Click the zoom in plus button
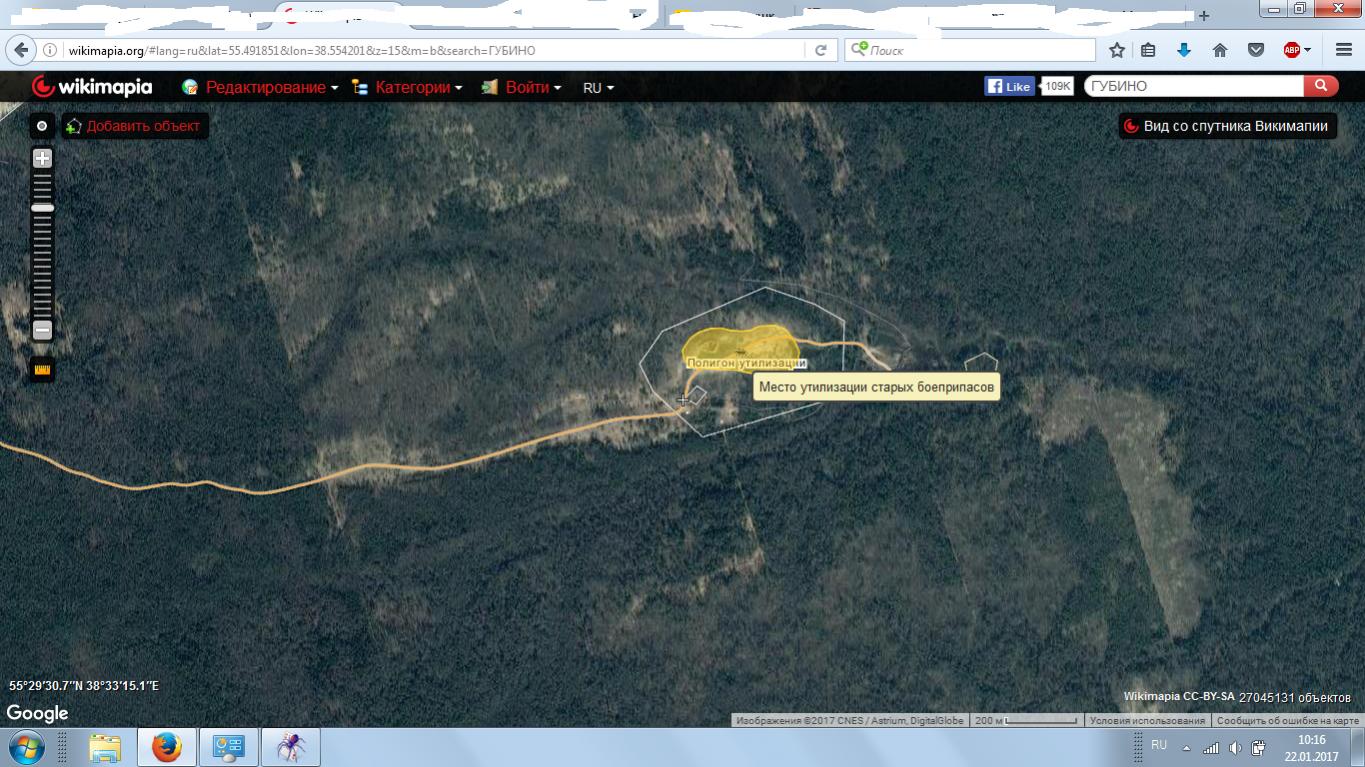 pos(42,158)
